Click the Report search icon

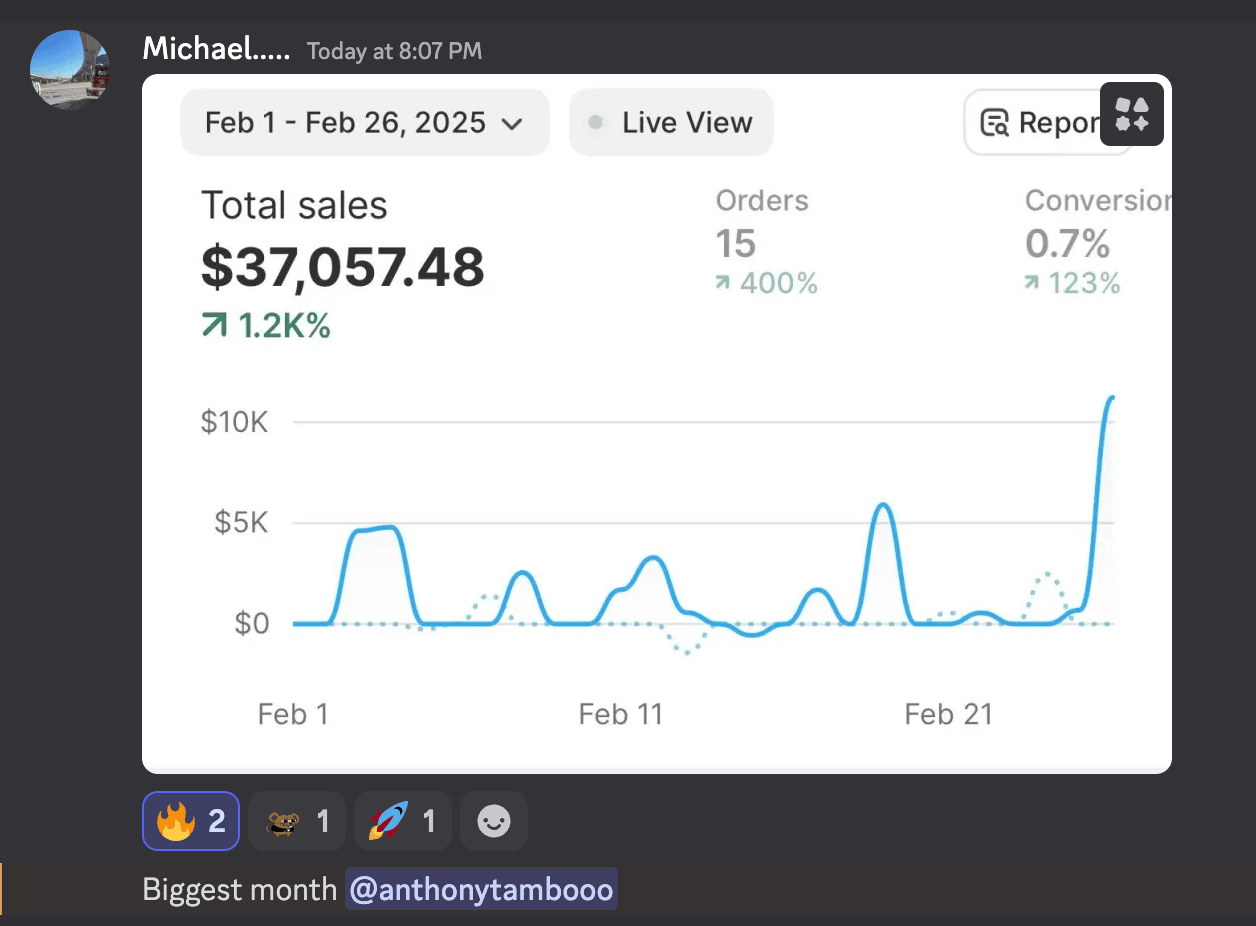[x=995, y=123]
